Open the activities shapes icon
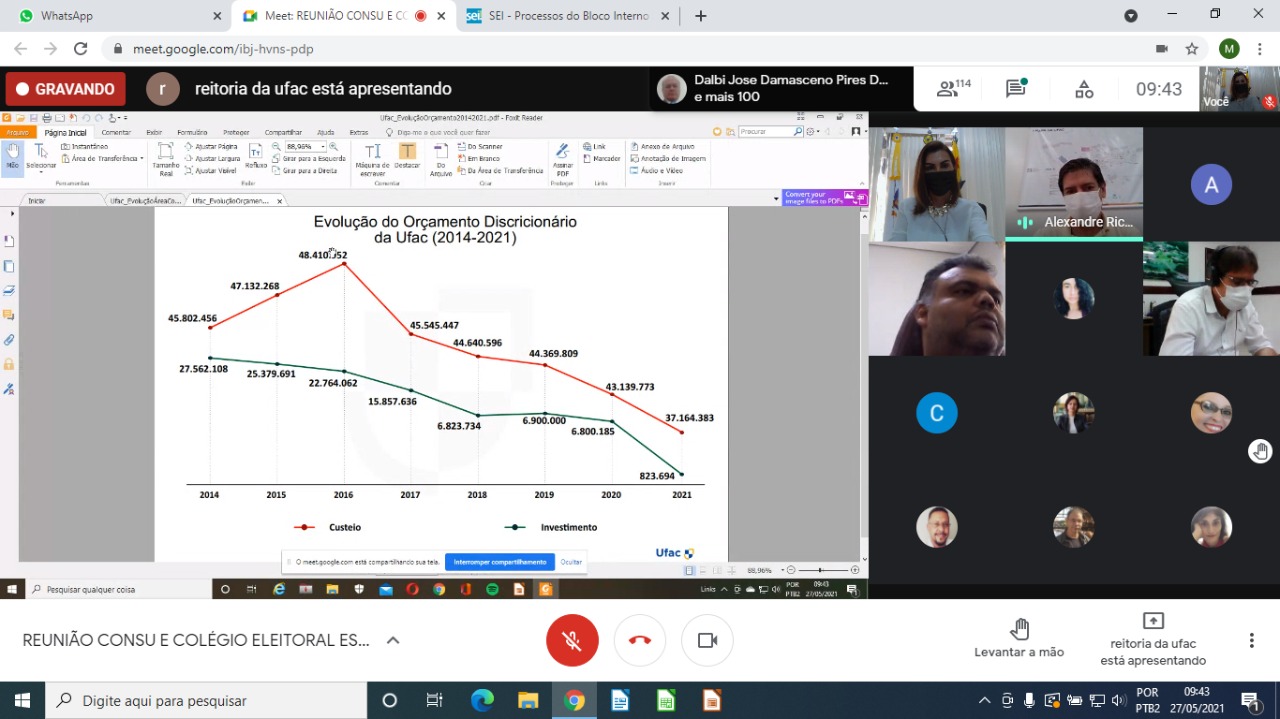 1084,89
